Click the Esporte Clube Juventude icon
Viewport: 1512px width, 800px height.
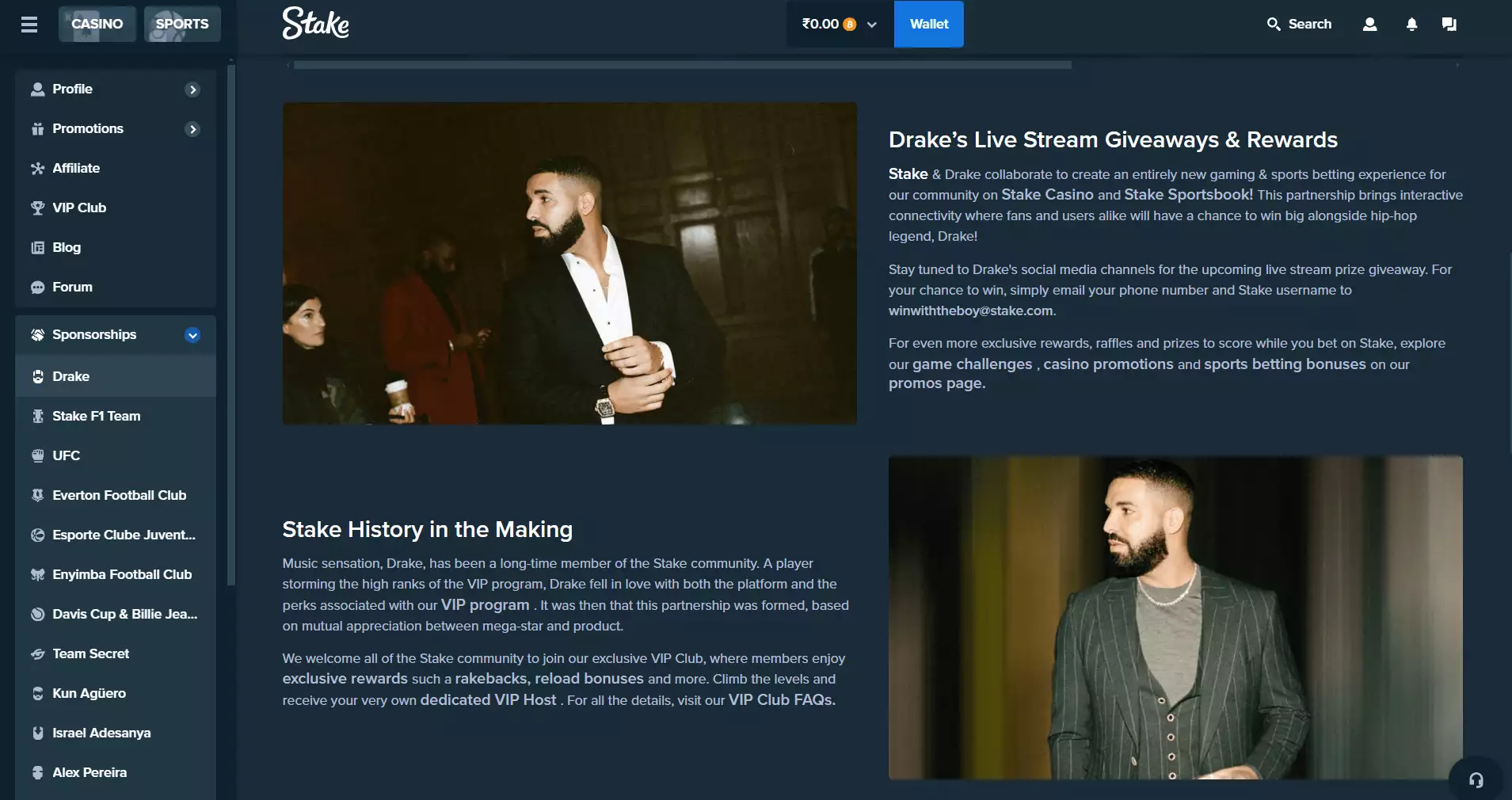click(x=37, y=535)
